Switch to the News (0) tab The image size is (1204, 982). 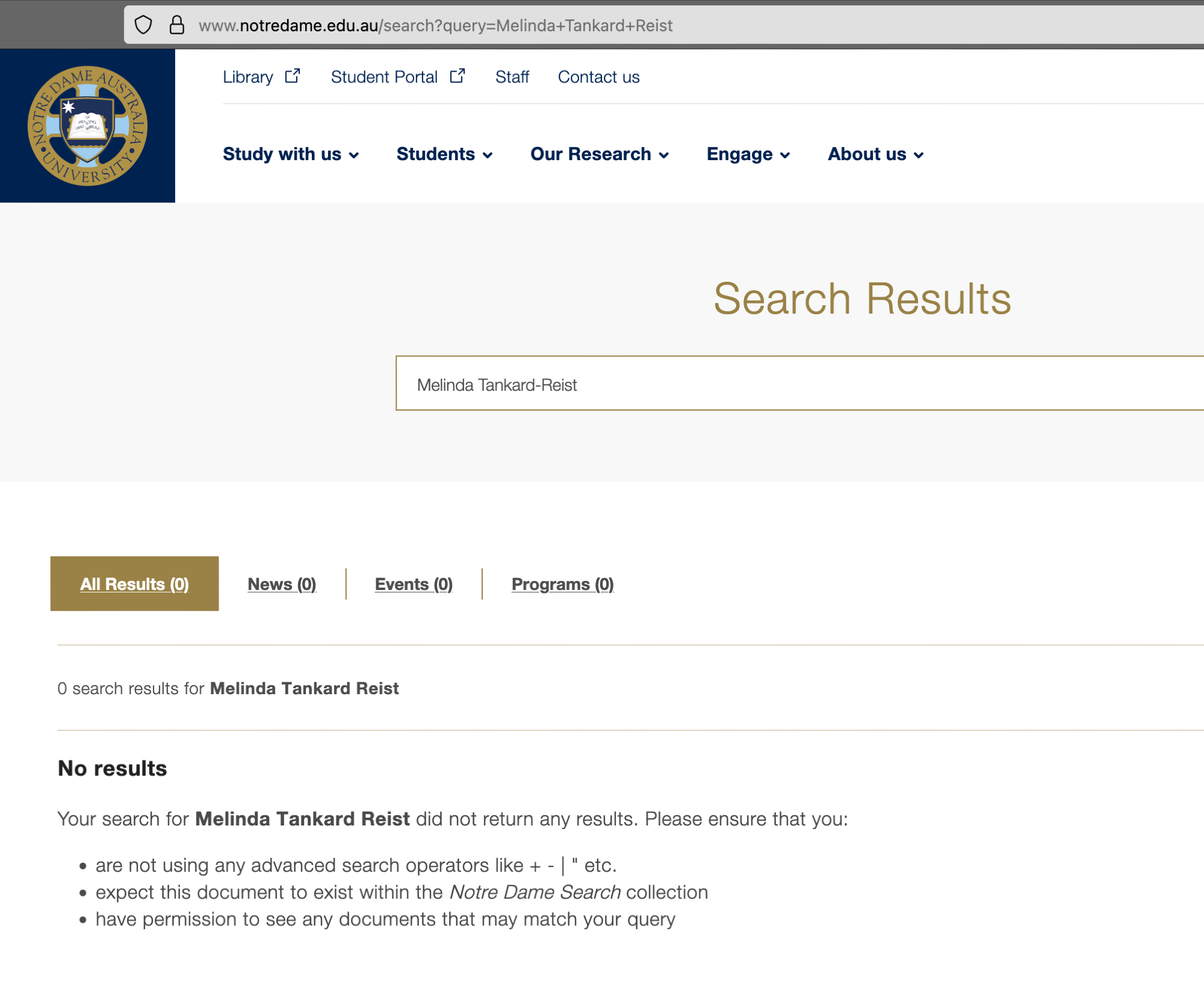(282, 584)
